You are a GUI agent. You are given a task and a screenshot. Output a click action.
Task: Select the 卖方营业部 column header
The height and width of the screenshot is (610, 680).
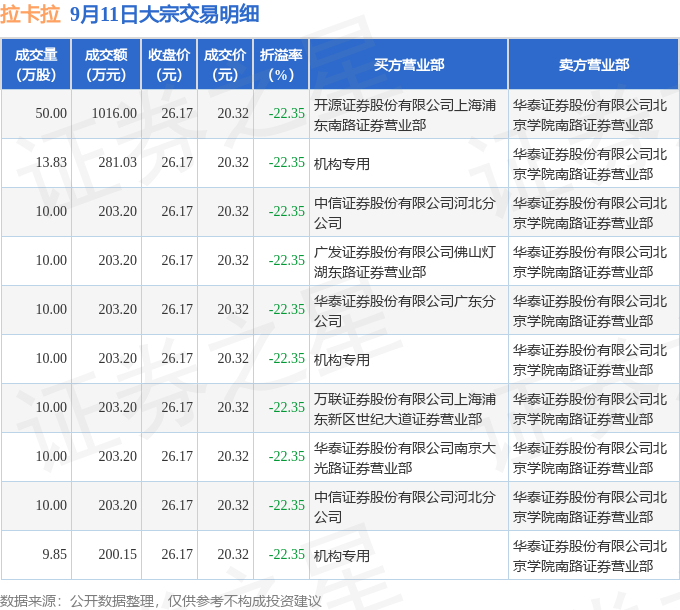(x=594, y=65)
